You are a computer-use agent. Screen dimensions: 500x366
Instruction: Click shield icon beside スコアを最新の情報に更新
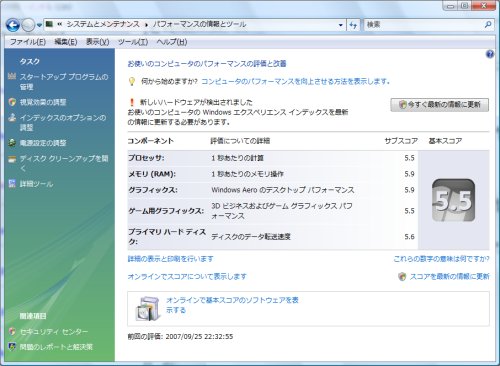pyautogui.click(x=402, y=276)
